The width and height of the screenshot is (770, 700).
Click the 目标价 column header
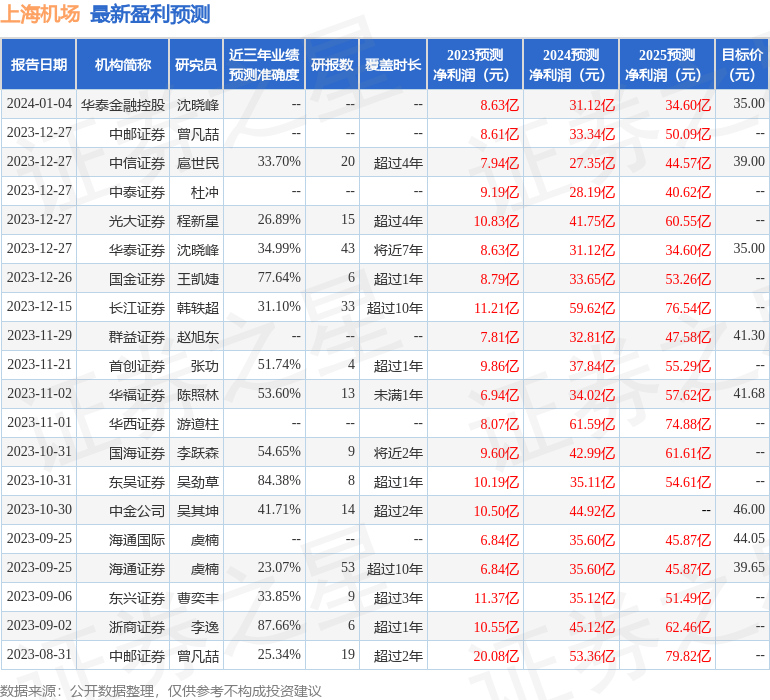(742, 64)
